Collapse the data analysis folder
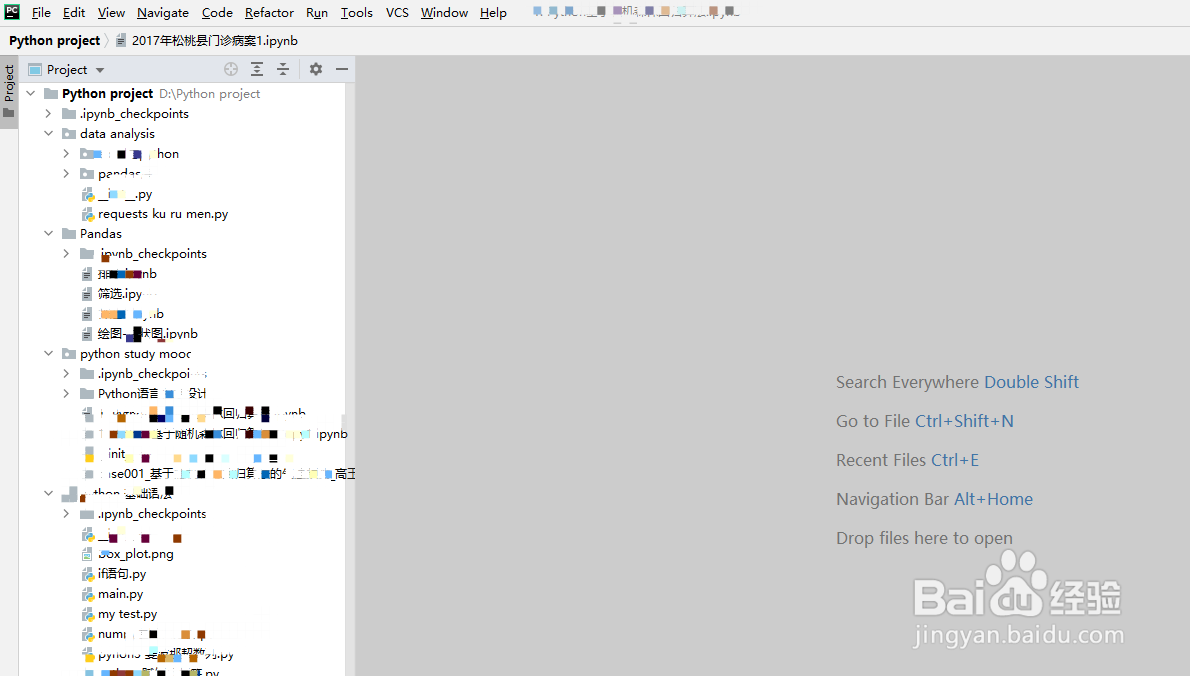This screenshot has width=1190, height=676. [x=49, y=134]
